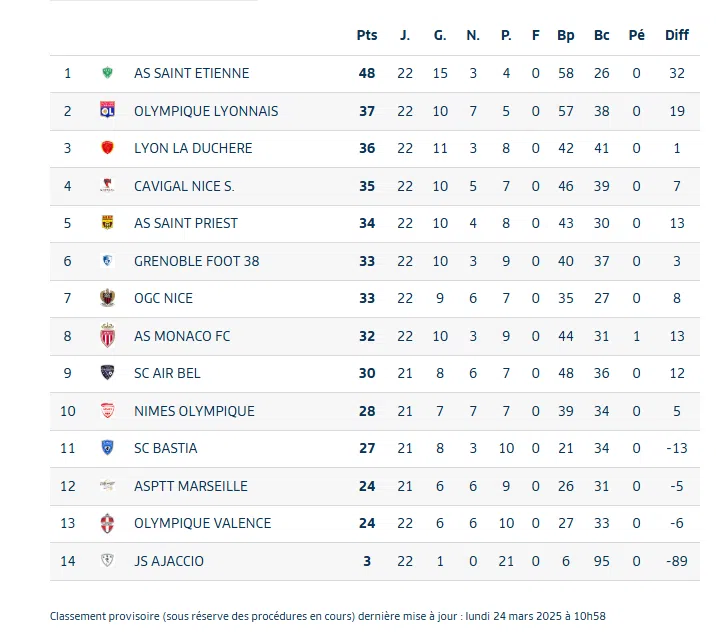The width and height of the screenshot is (716, 632).
Task: Click the Bc column header
Action: [601, 35]
